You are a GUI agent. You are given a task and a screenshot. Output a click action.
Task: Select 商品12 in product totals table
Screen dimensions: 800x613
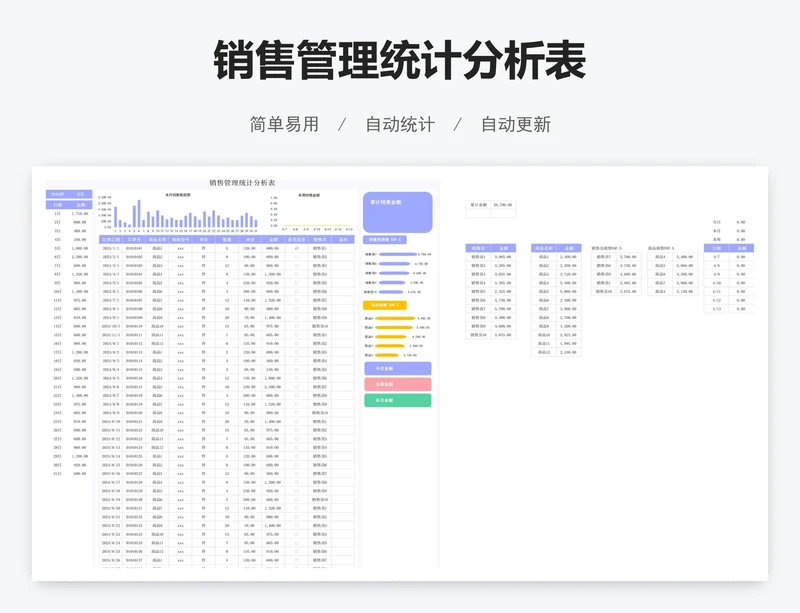point(544,352)
